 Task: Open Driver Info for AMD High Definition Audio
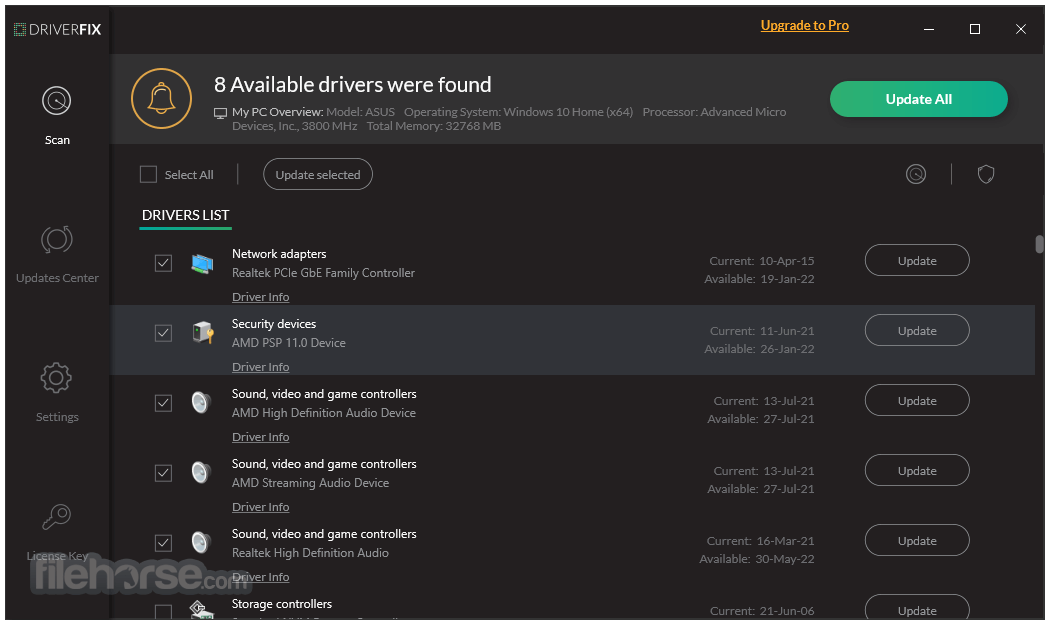click(x=260, y=437)
